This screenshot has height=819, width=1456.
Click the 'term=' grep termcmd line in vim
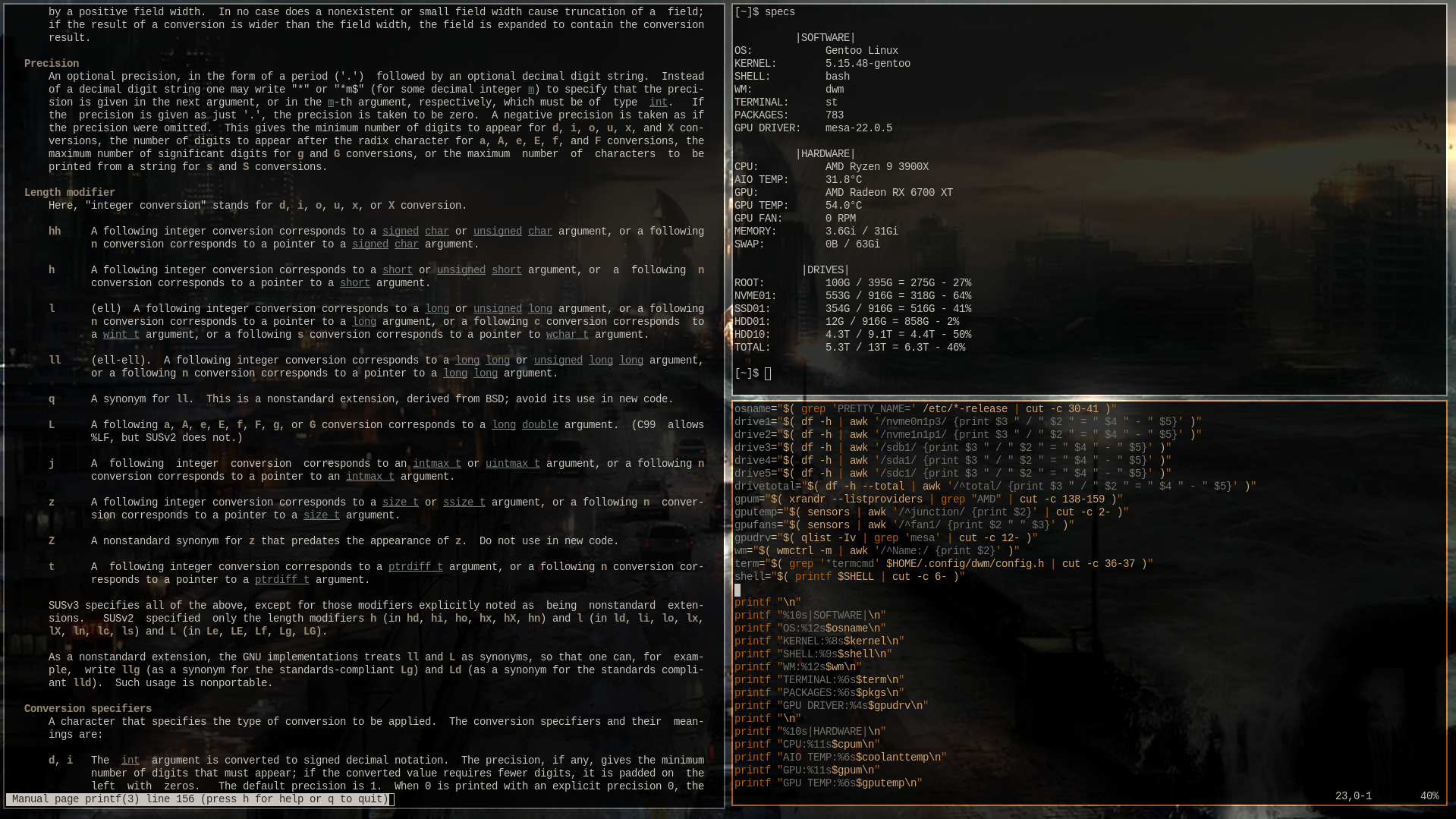tap(944, 564)
